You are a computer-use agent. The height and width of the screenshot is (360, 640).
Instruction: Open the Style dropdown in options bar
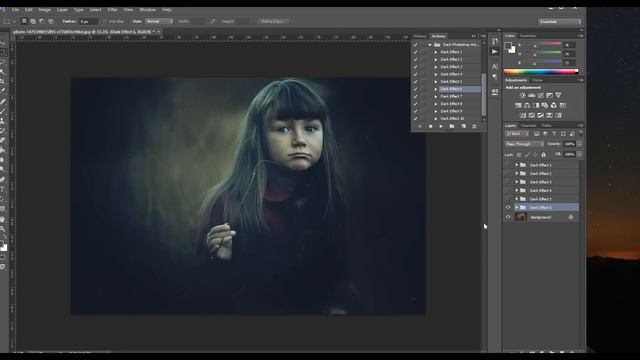click(159, 21)
